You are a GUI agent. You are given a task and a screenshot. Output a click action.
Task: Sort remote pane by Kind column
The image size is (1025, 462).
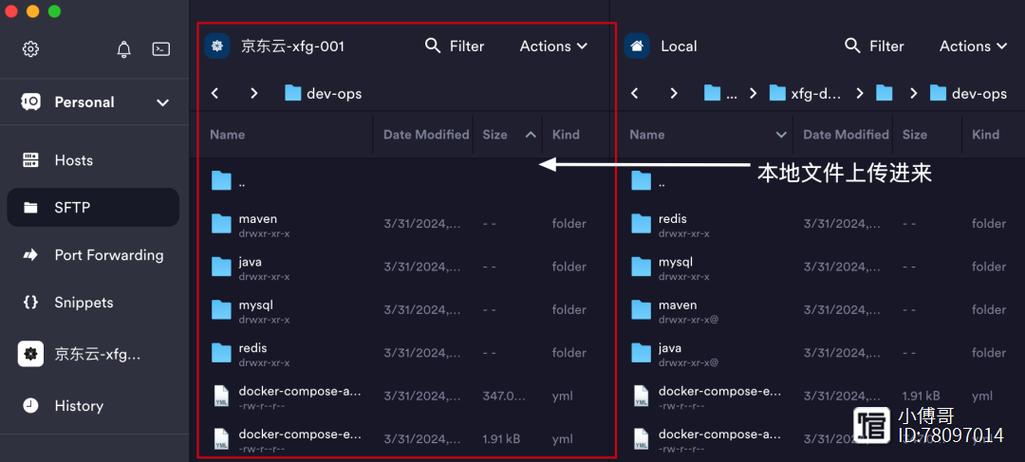(x=566, y=135)
